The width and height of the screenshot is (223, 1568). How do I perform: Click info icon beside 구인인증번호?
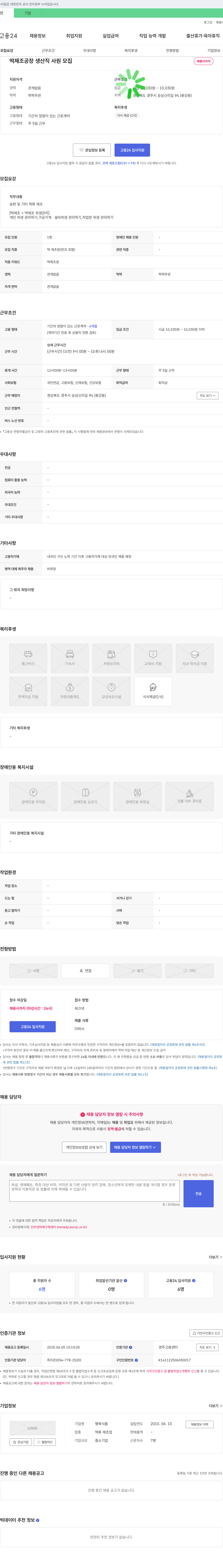coord(136,1360)
